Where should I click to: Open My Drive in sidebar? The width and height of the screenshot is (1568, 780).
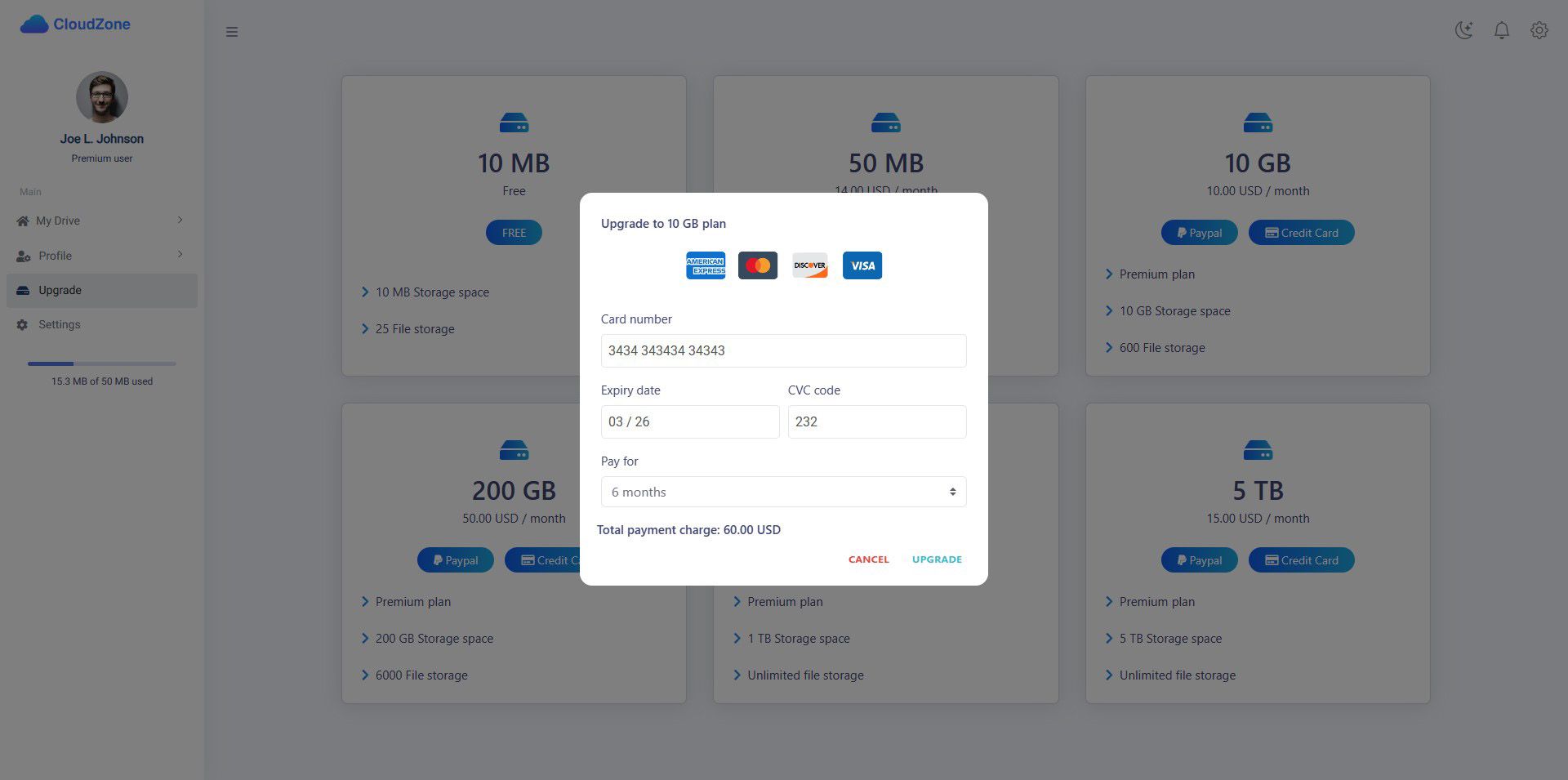[x=102, y=221]
